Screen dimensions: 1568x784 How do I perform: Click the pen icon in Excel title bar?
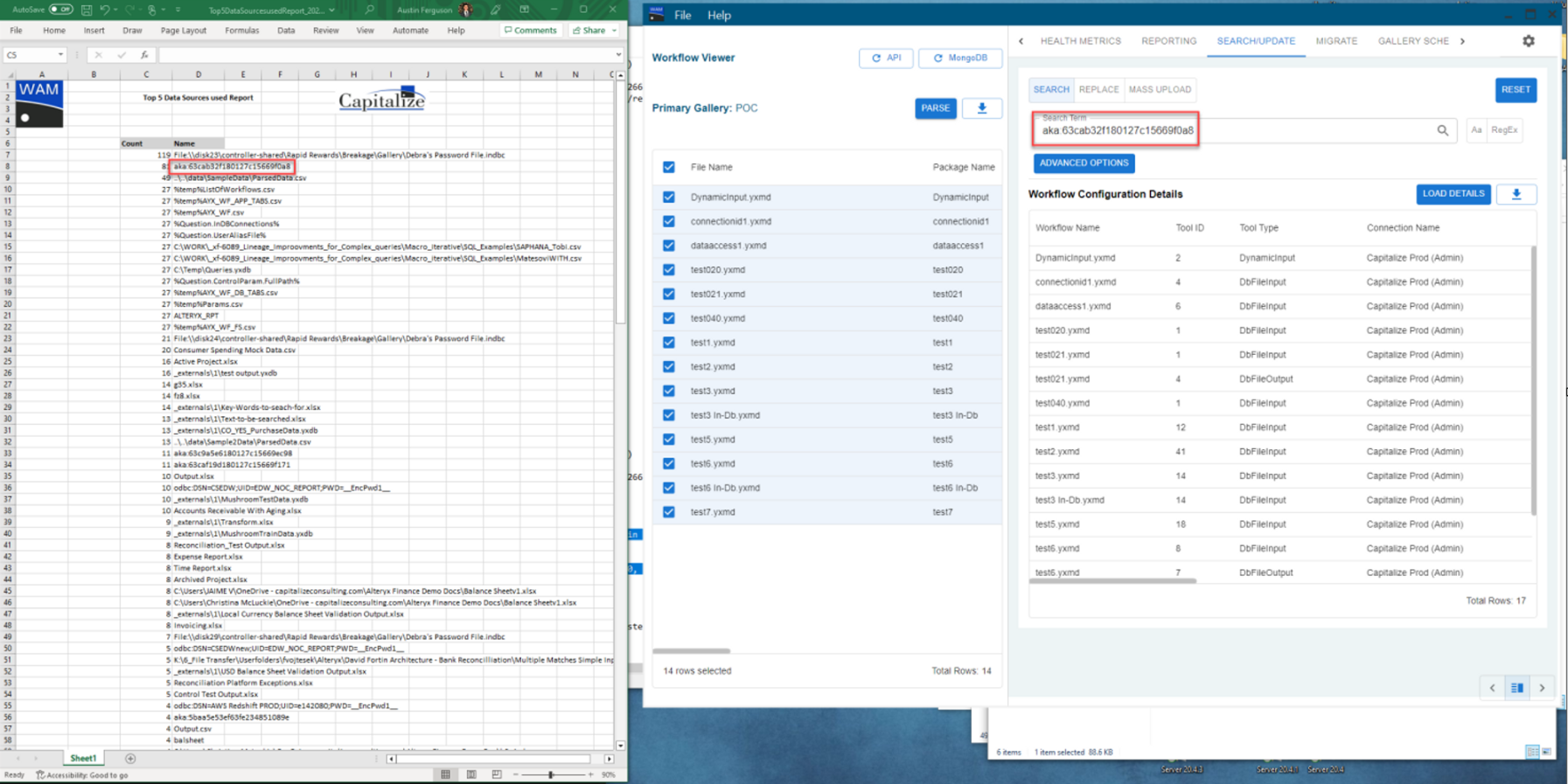496,10
